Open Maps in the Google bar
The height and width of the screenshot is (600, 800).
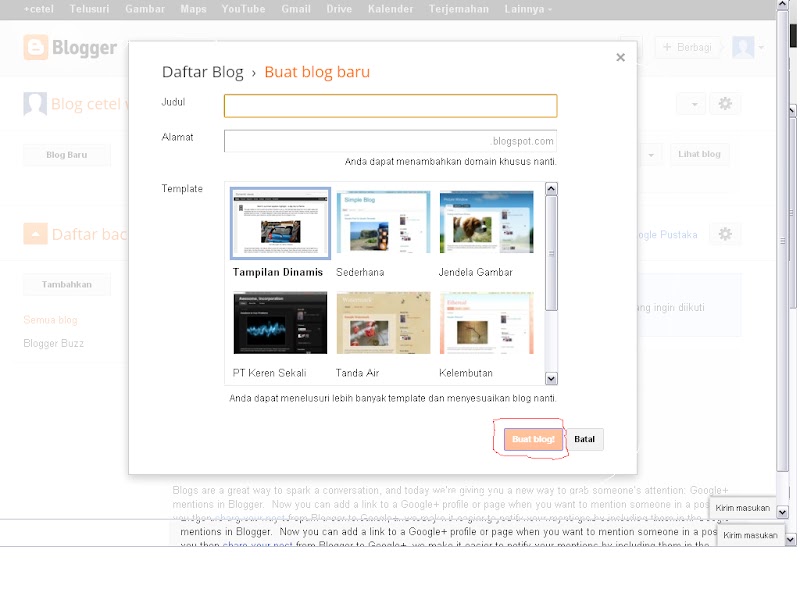click(193, 9)
